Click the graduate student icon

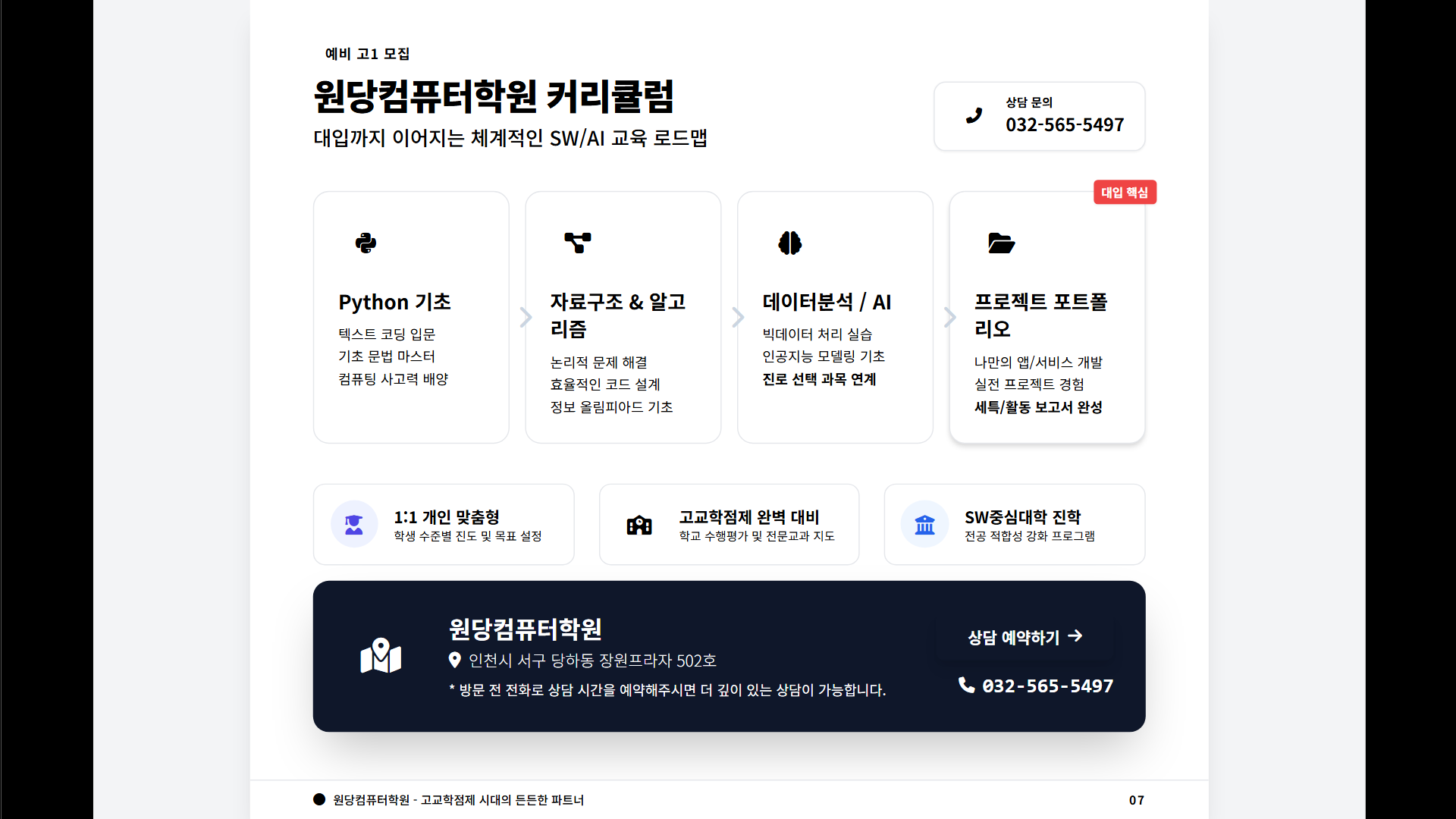click(354, 524)
